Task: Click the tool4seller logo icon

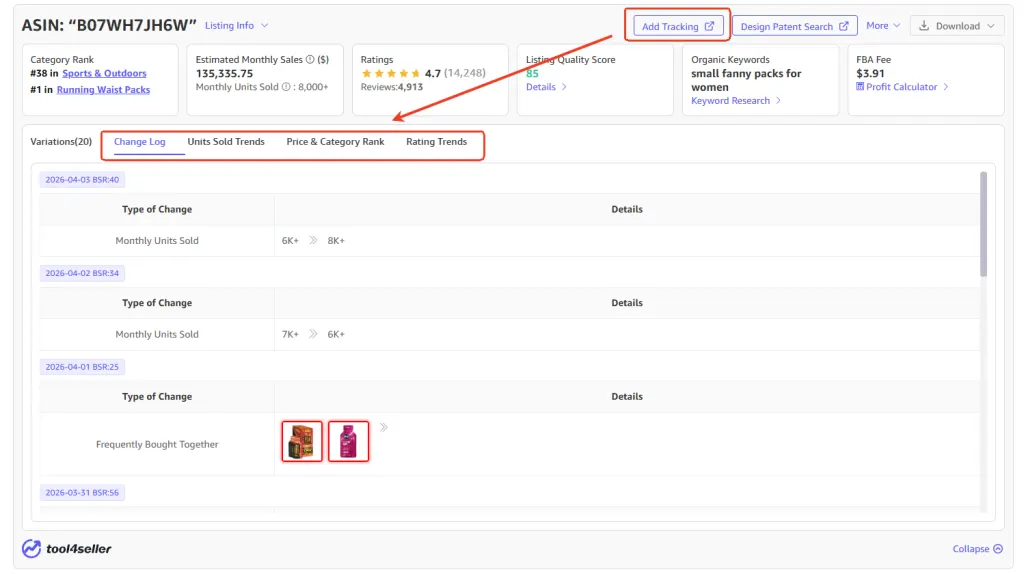Action: coord(31,549)
